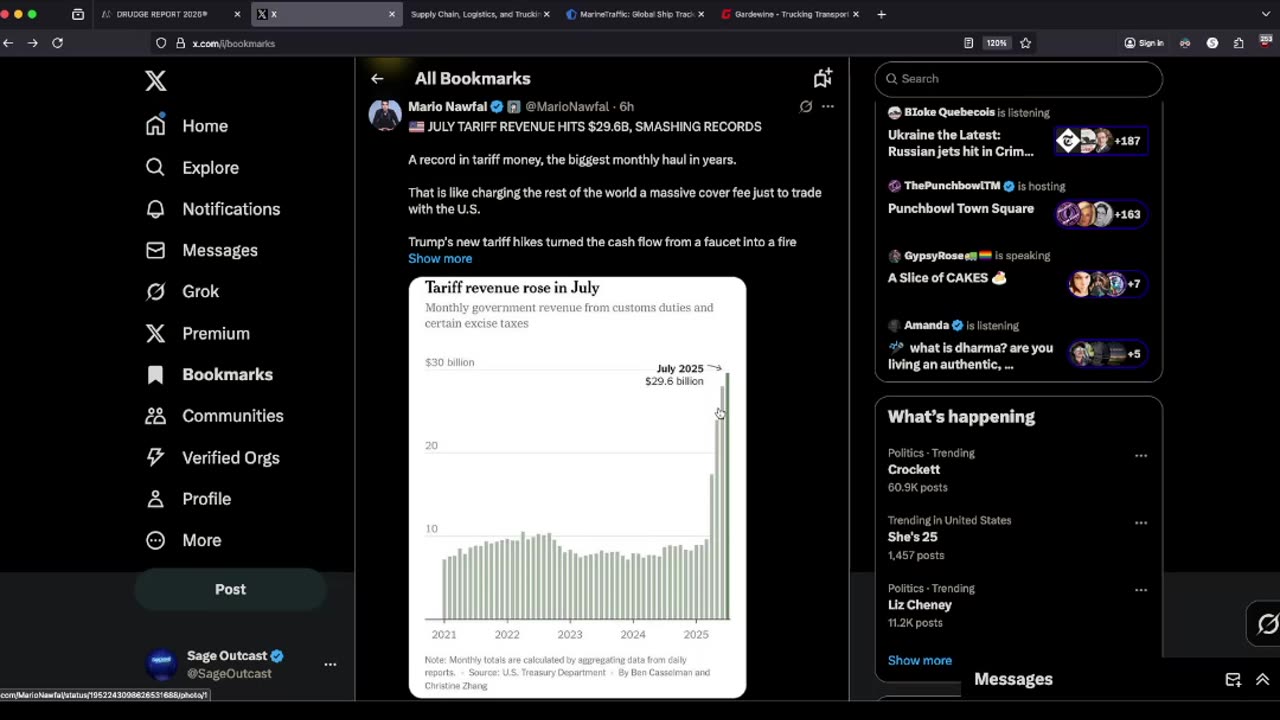Select Bookmarks in the sidebar
The width and height of the screenshot is (1280, 720).
coord(209,374)
